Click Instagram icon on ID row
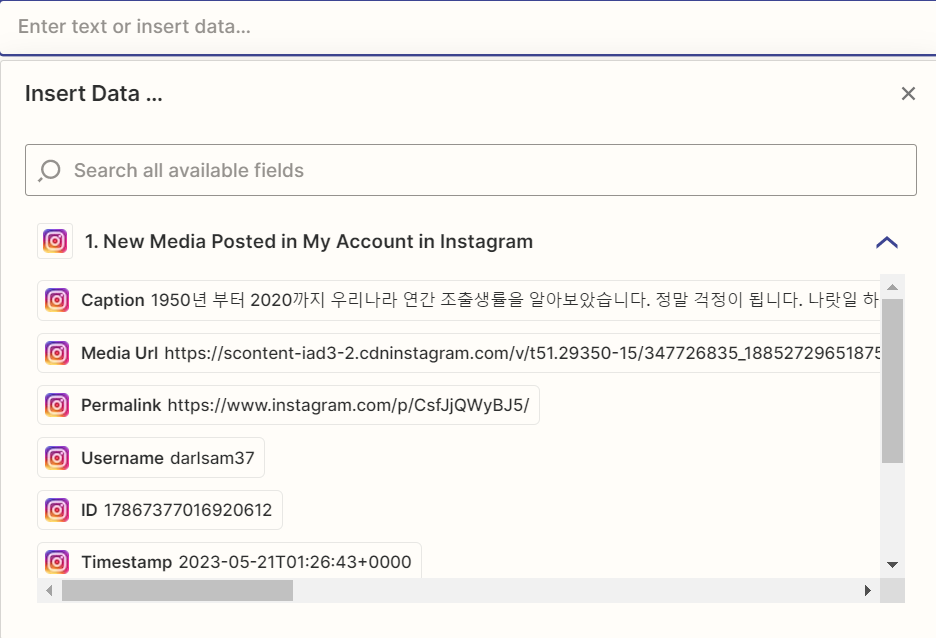The height and width of the screenshot is (638, 936). click(57, 510)
